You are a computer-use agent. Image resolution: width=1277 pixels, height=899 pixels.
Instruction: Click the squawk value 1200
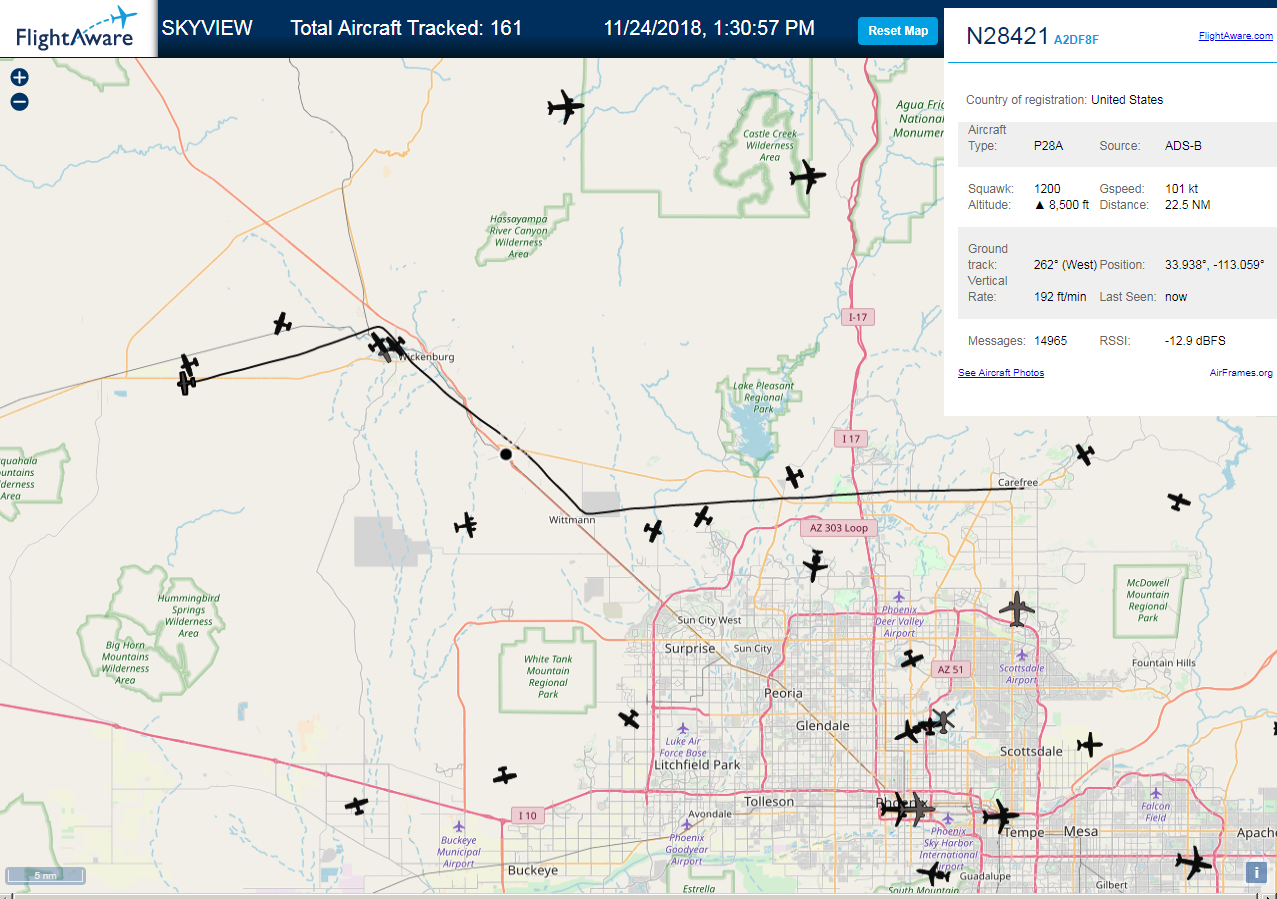pyautogui.click(x=1047, y=189)
